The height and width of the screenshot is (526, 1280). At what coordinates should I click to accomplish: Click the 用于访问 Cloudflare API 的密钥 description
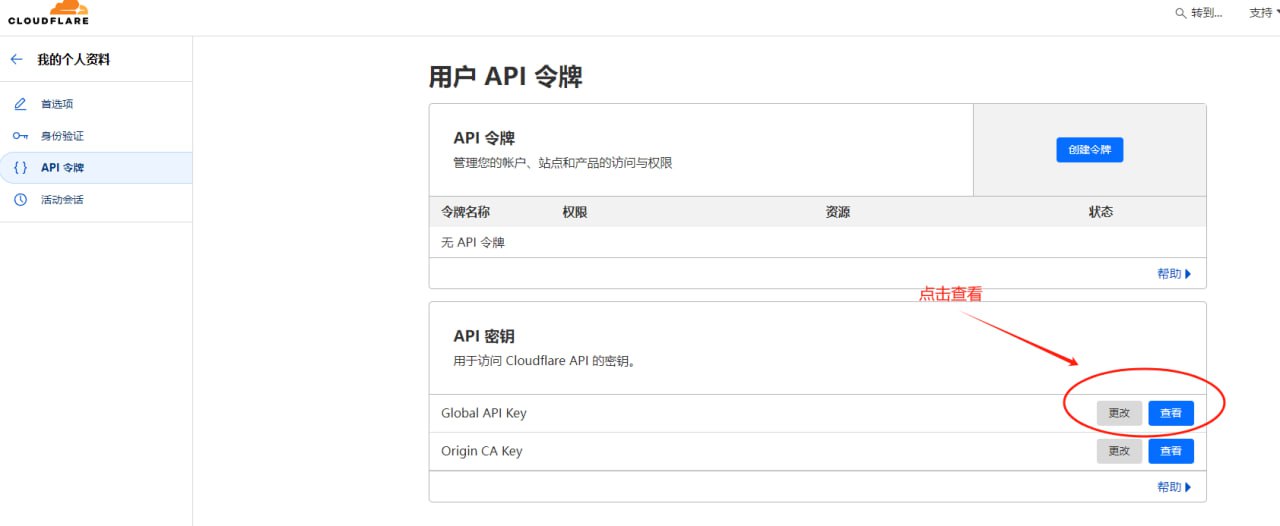[x=545, y=361]
